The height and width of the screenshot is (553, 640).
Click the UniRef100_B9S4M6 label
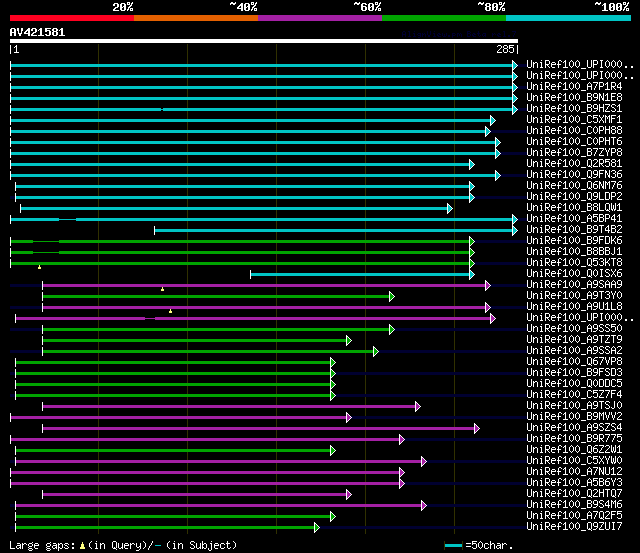[574, 505]
